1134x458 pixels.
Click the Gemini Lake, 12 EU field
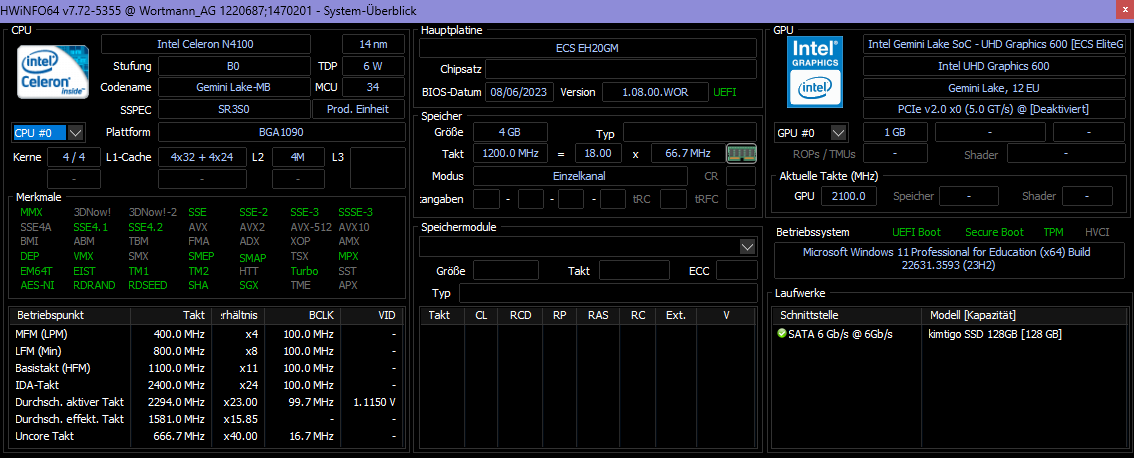pyautogui.click(x=994, y=88)
